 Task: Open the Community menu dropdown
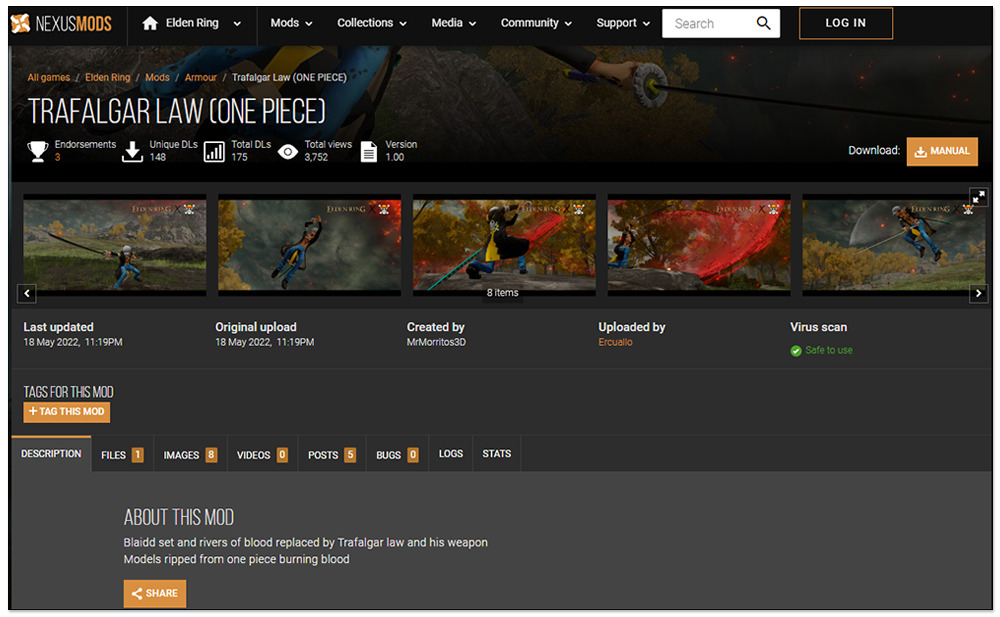click(x=536, y=23)
